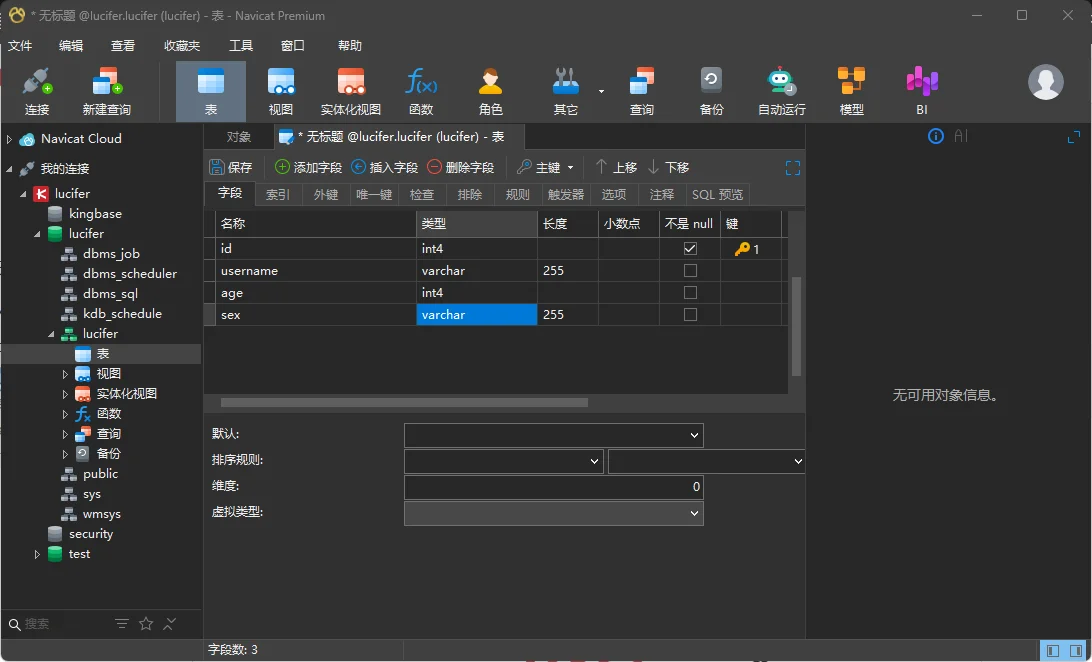The width and height of the screenshot is (1092, 662).
Task: Enable 不是 null for the username field
Action: pyautogui.click(x=690, y=271)
